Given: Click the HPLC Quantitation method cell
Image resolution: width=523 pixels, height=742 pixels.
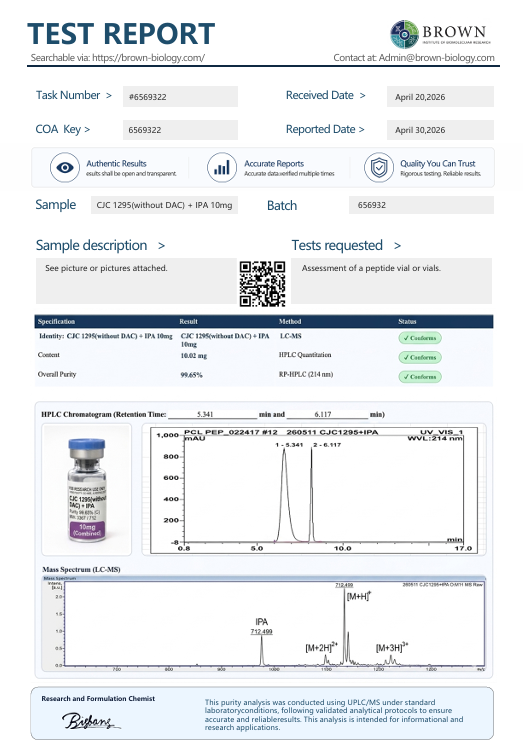Looking at the screenshot, I should (305, 354).
